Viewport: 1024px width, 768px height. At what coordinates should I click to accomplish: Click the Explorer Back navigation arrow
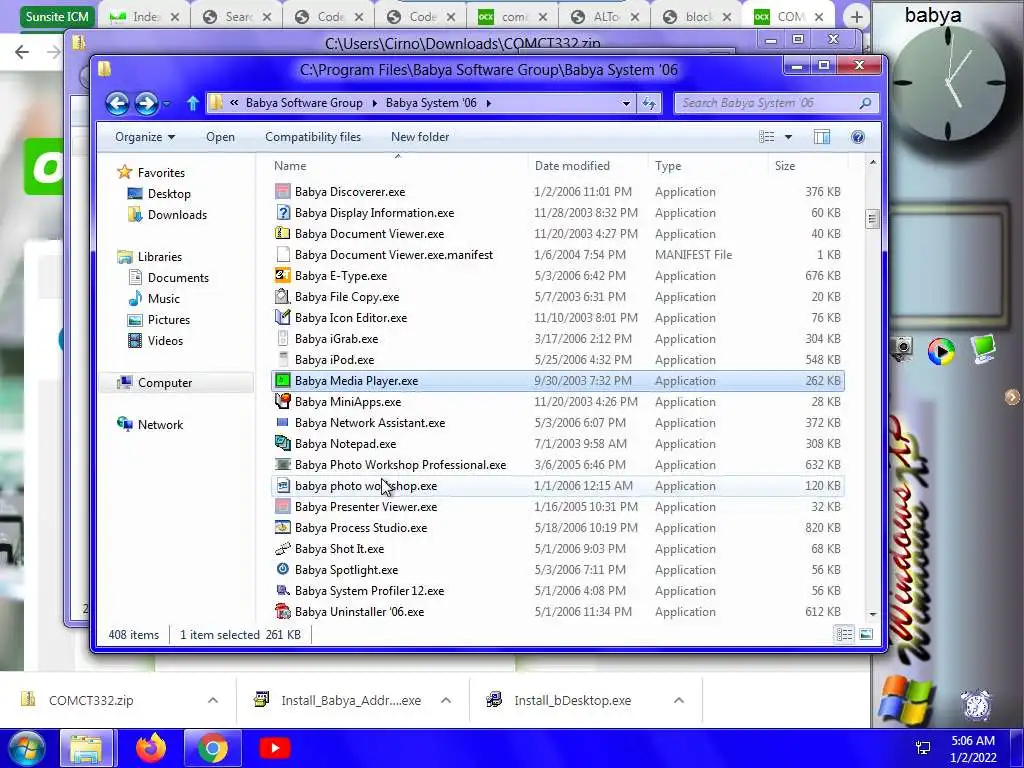tap(118, 103)
